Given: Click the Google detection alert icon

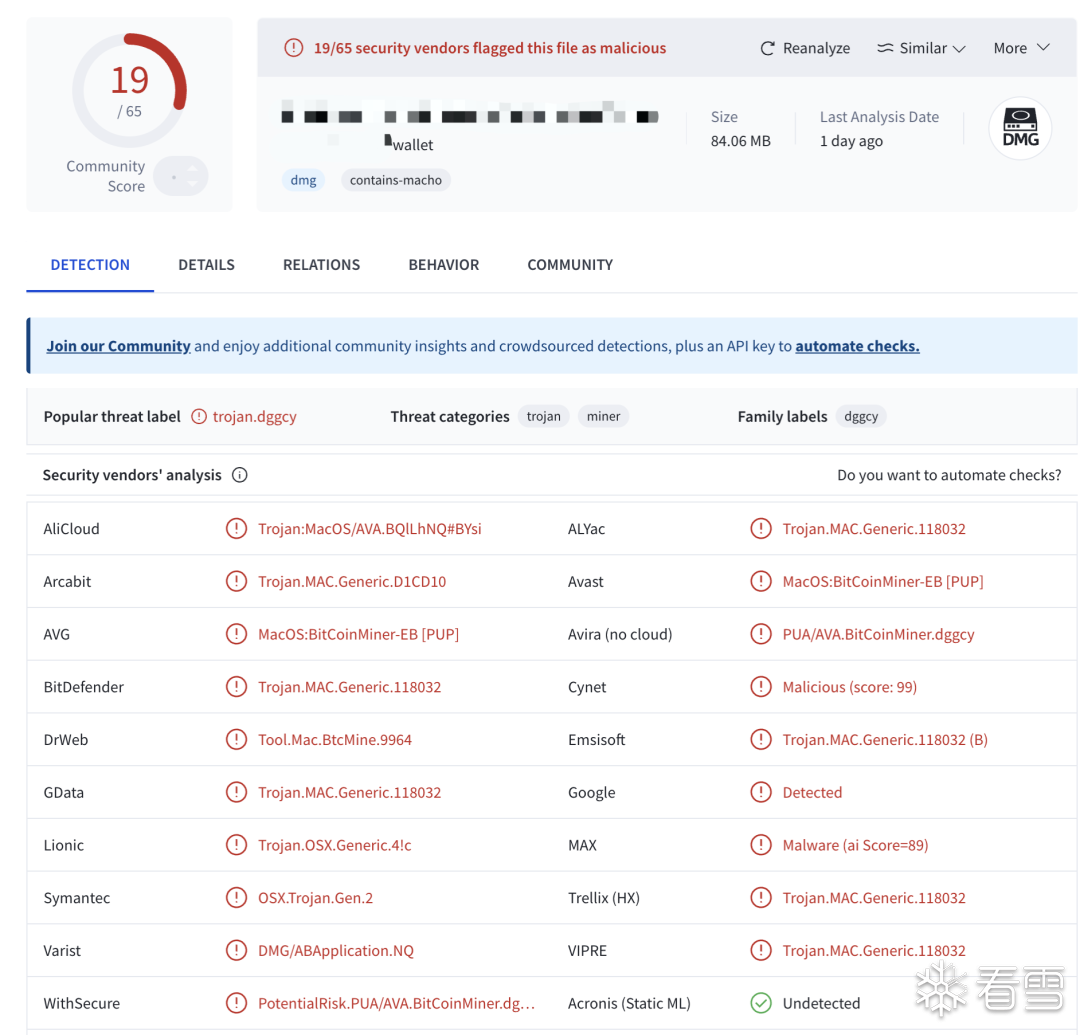Looking at the screenshot, I should [x=760, y=793].
